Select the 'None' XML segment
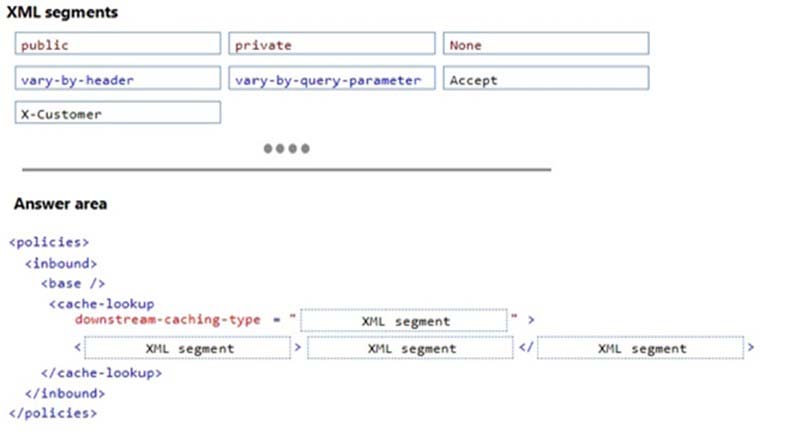790x445 pixels. click(546, 44)
